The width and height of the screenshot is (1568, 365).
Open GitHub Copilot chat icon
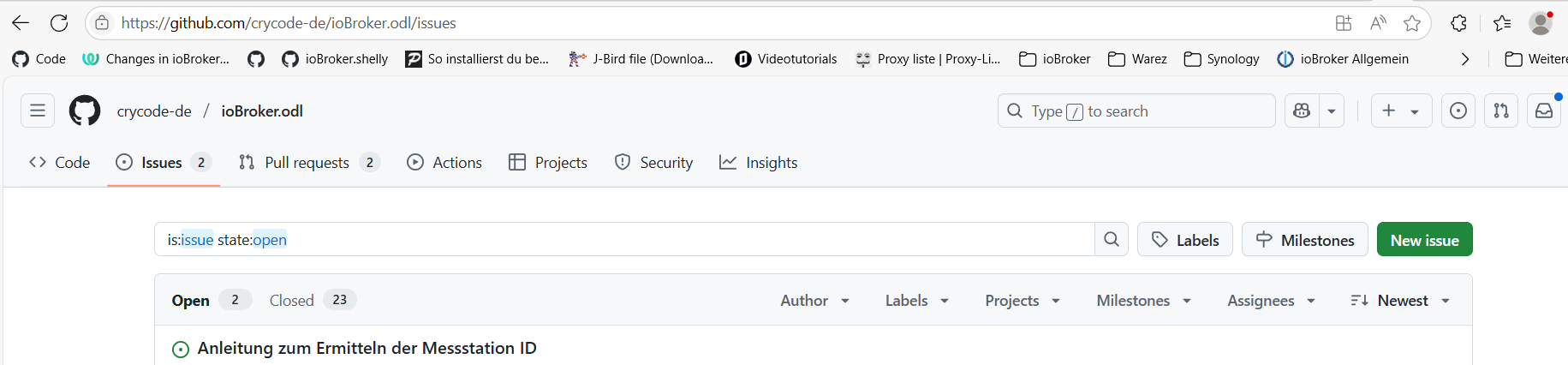coord(1302,111)
